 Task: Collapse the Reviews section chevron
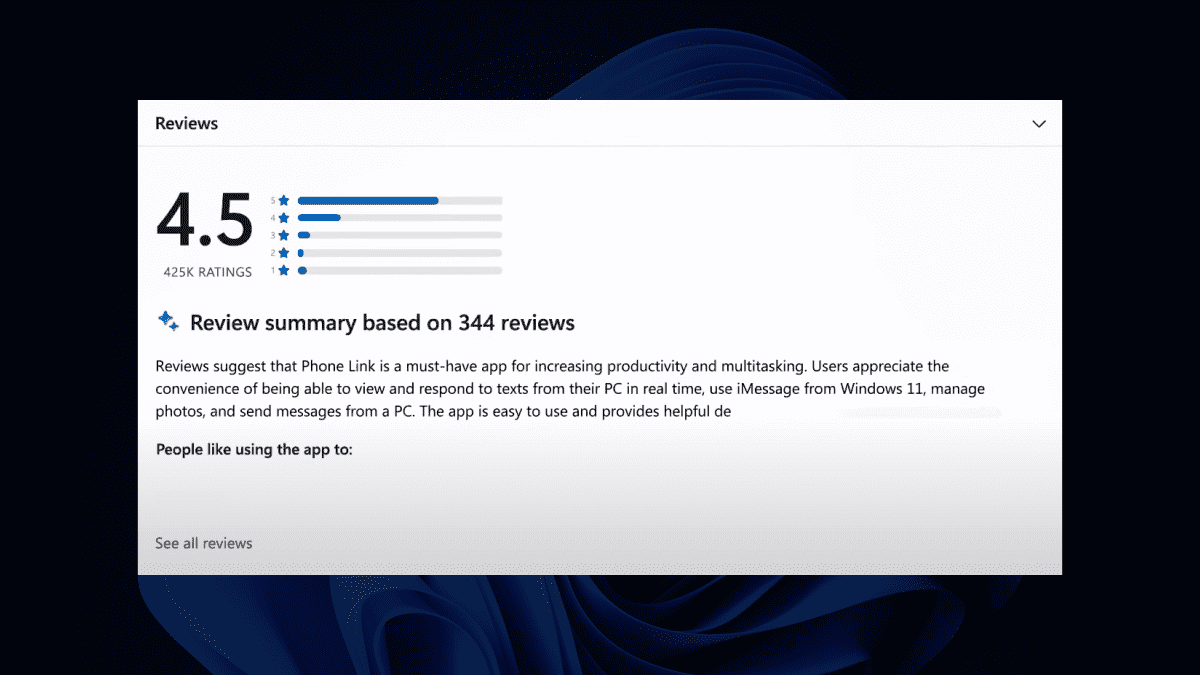(1039, 124)
